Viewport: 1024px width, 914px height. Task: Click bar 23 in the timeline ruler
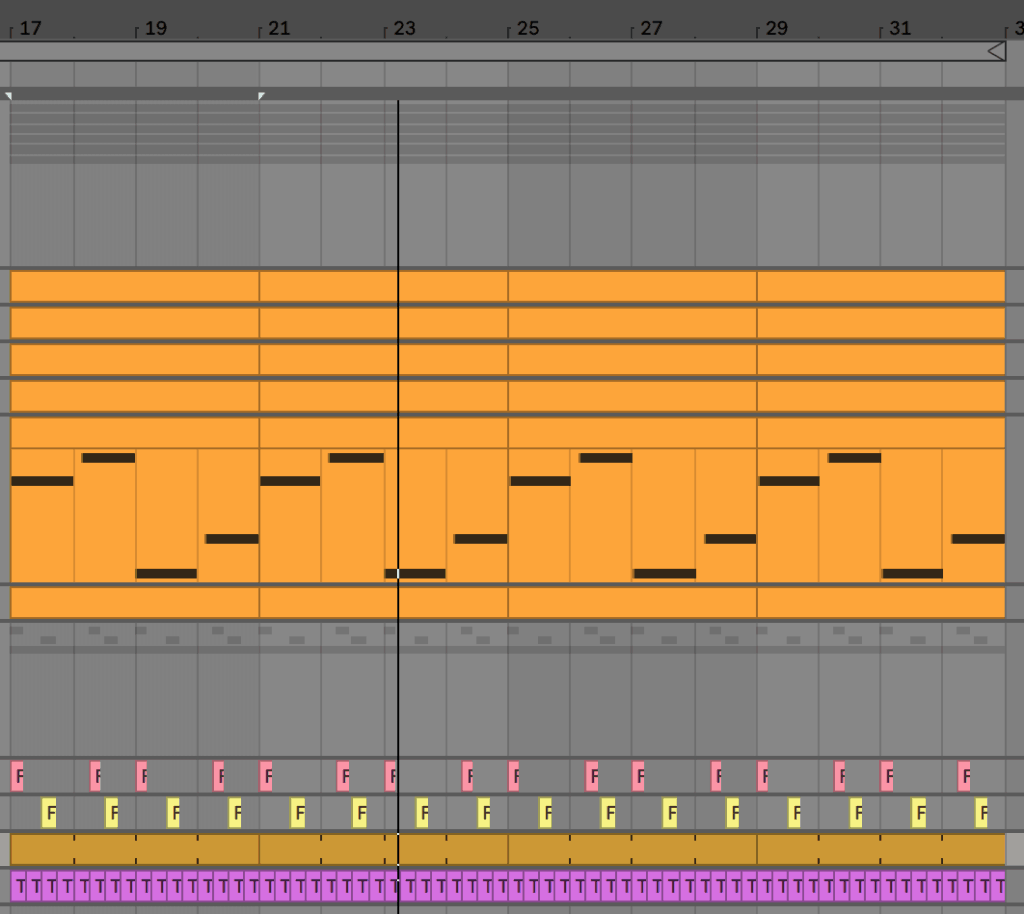(x=404, y=28)
